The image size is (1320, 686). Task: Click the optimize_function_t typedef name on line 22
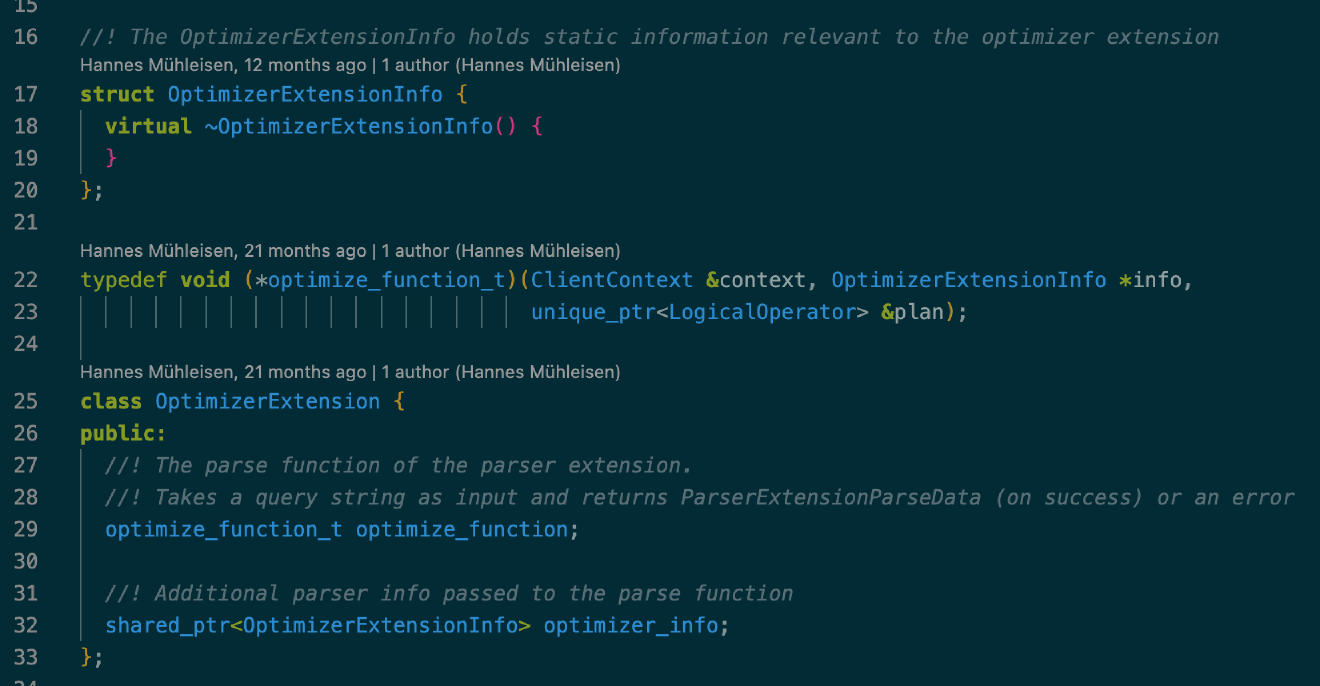click(x=388, y=280)
